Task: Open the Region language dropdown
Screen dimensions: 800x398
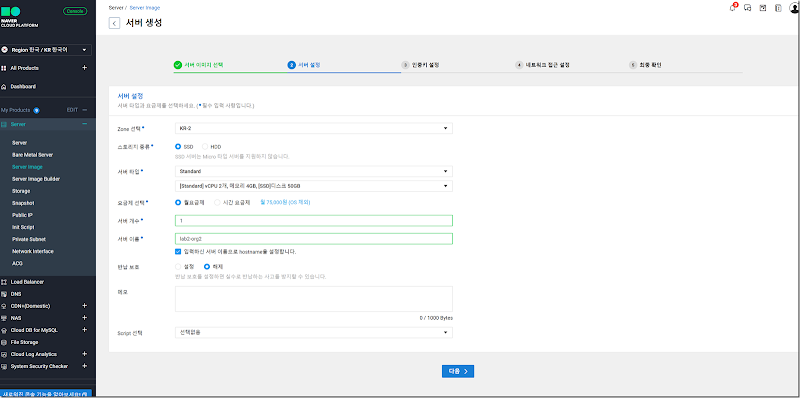Action: click(46, 50)
